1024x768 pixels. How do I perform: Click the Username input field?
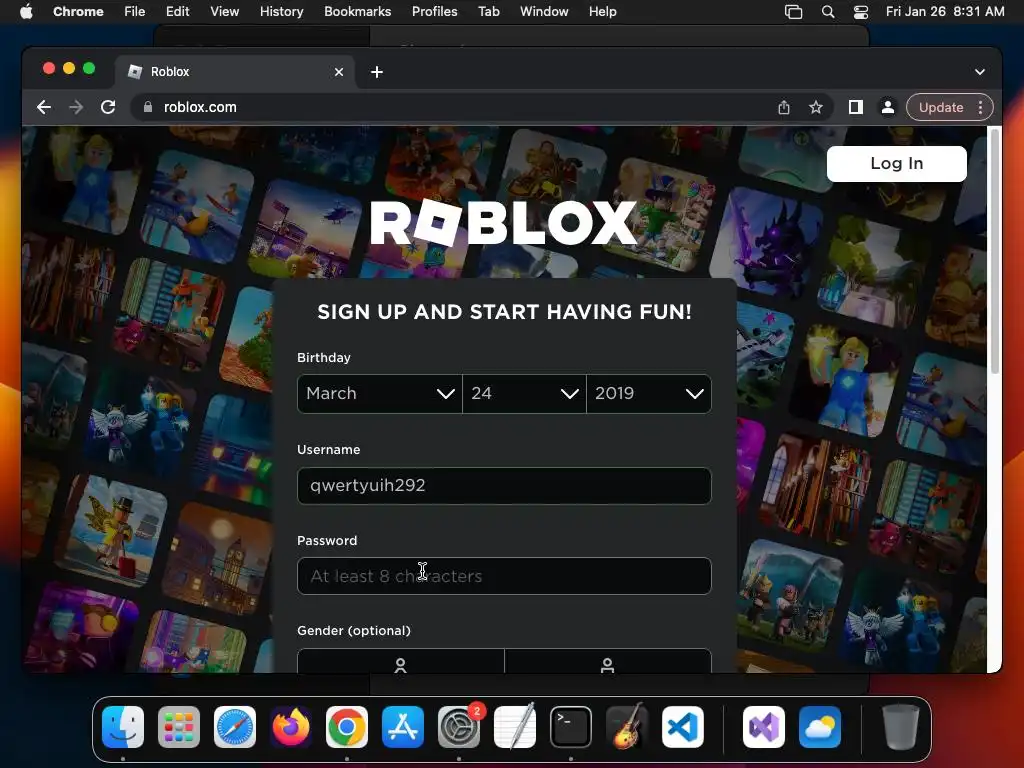point(504,485)
